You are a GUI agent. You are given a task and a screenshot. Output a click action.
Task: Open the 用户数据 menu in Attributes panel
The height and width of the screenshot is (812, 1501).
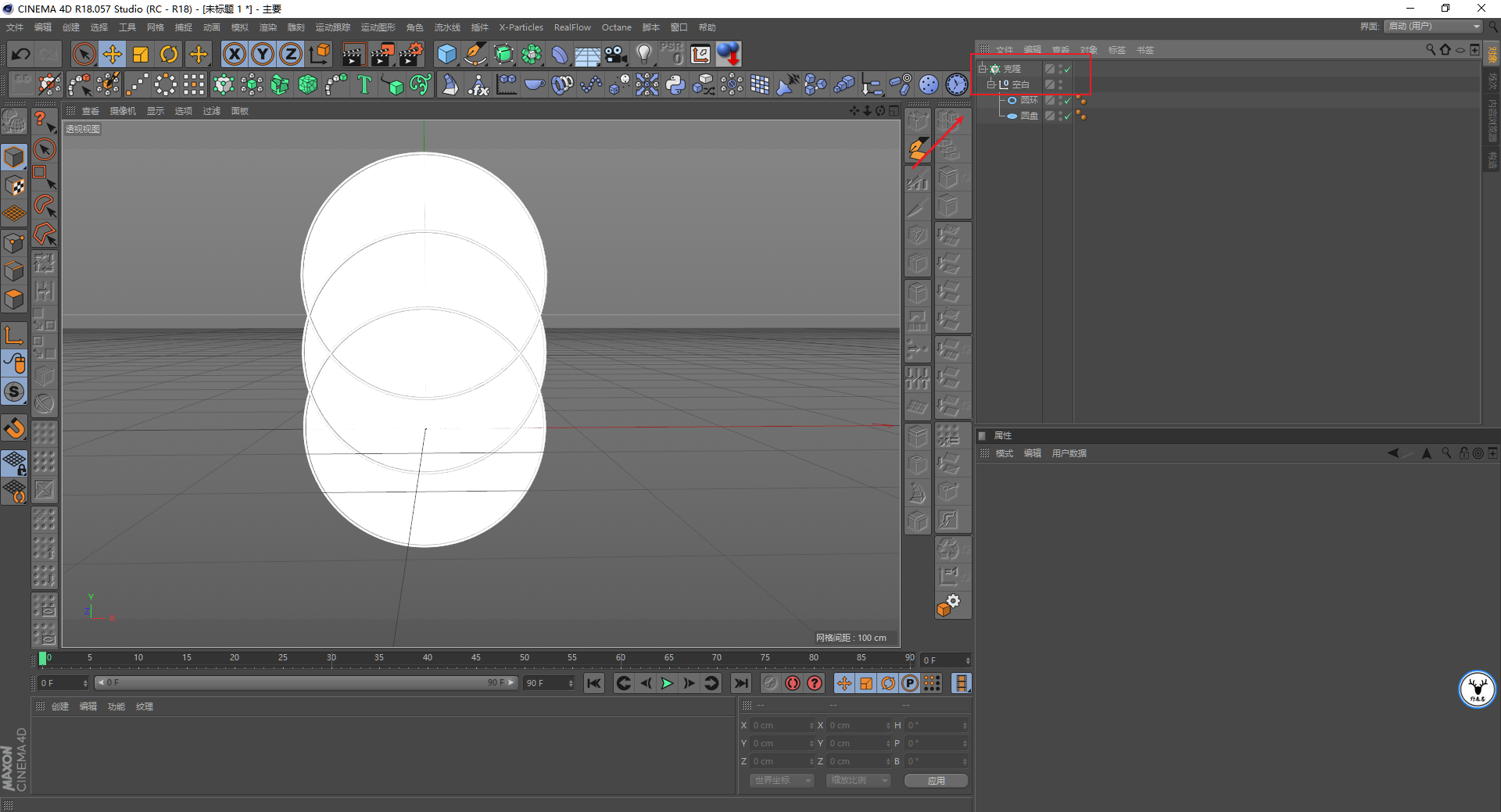(1069, 453)
